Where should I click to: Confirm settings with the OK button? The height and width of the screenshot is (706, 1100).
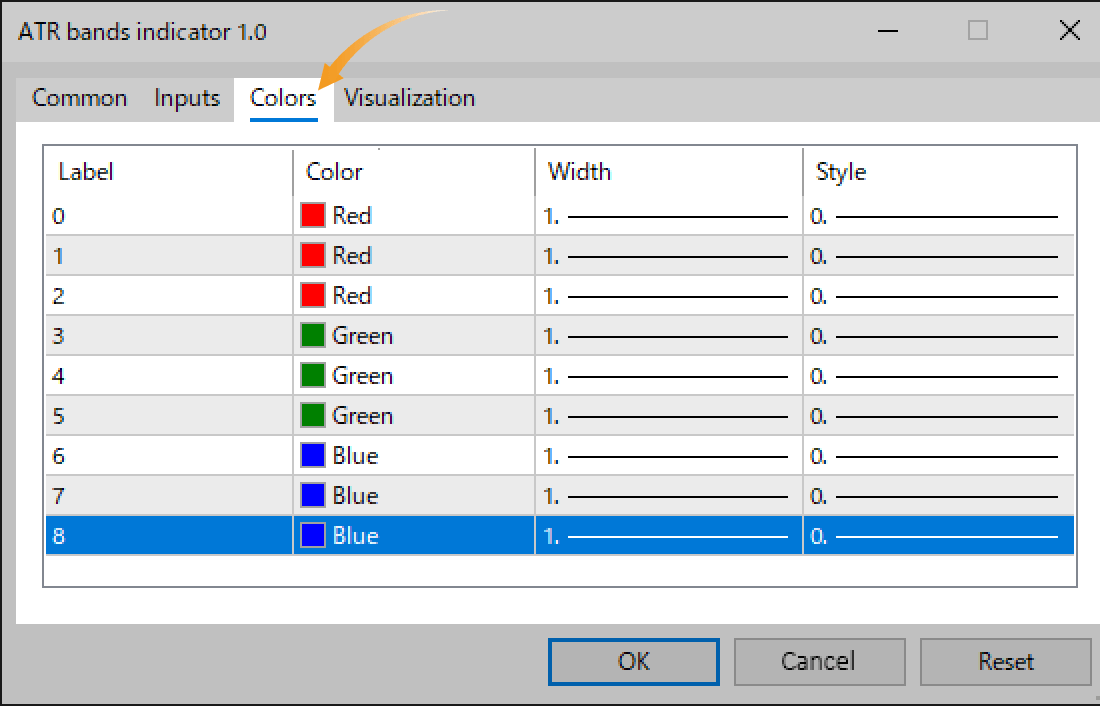tap(633, 661)
